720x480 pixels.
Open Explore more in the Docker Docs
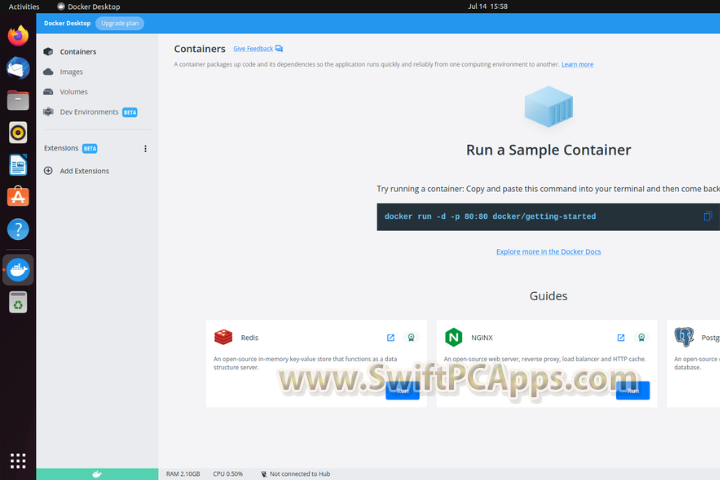[548, 252]
